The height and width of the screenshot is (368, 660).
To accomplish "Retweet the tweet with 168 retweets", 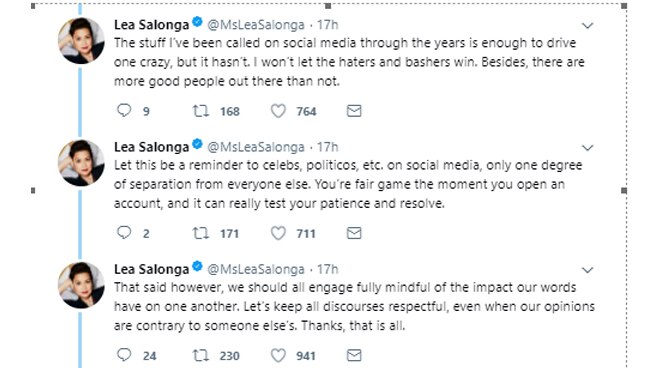I will click(x=200, y=111).
